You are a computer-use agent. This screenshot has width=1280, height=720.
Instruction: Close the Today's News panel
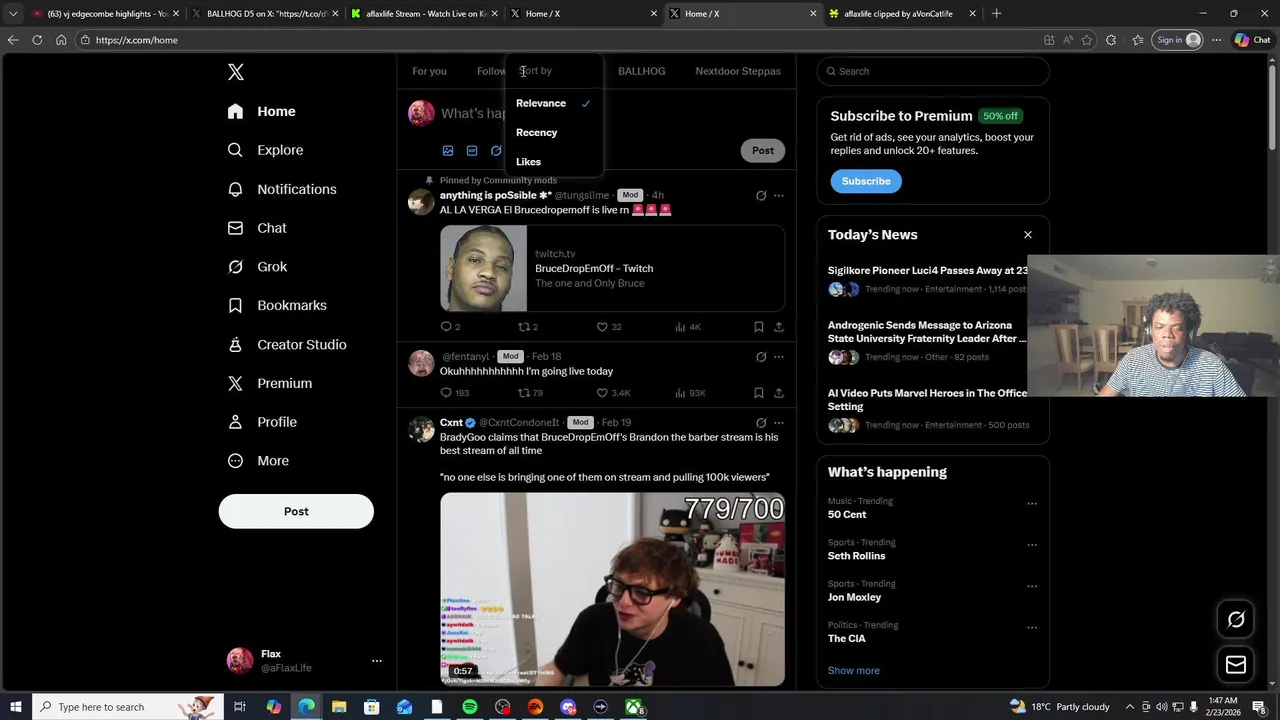point(1027,235)
